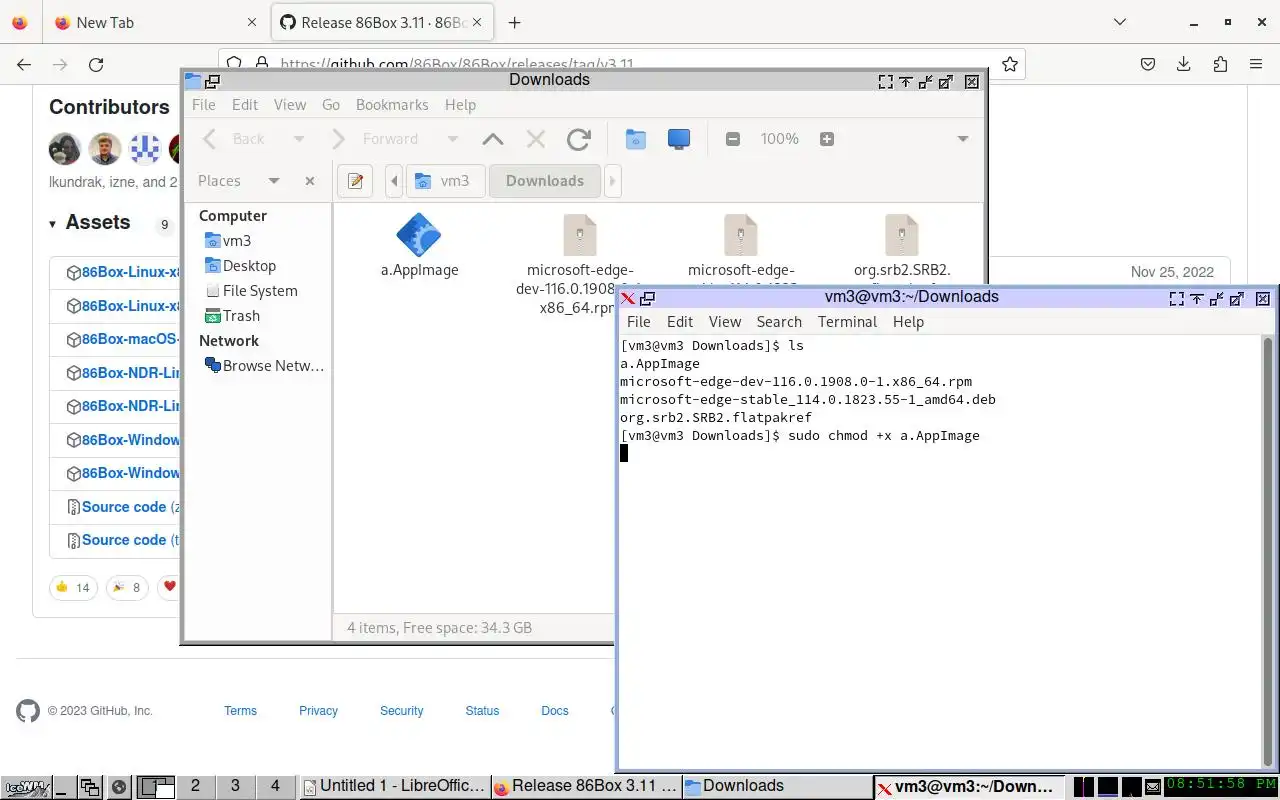The height and width of the screenshot is (800, 1280).
Task: Open Untitled 1 - LibreOffice from taskbar
Action: coord(393,786)
